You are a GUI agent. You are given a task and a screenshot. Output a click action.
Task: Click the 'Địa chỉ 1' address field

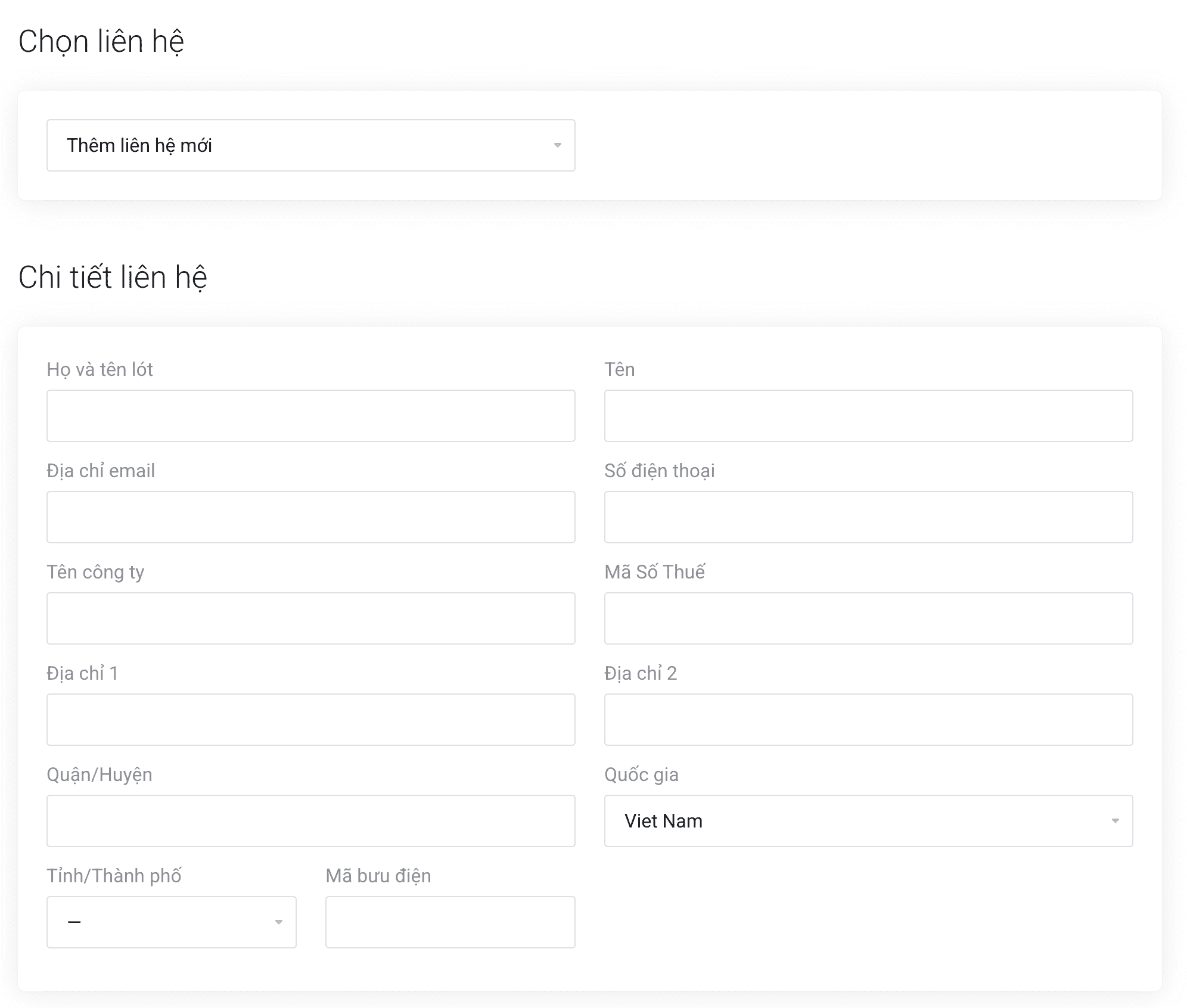310,720
